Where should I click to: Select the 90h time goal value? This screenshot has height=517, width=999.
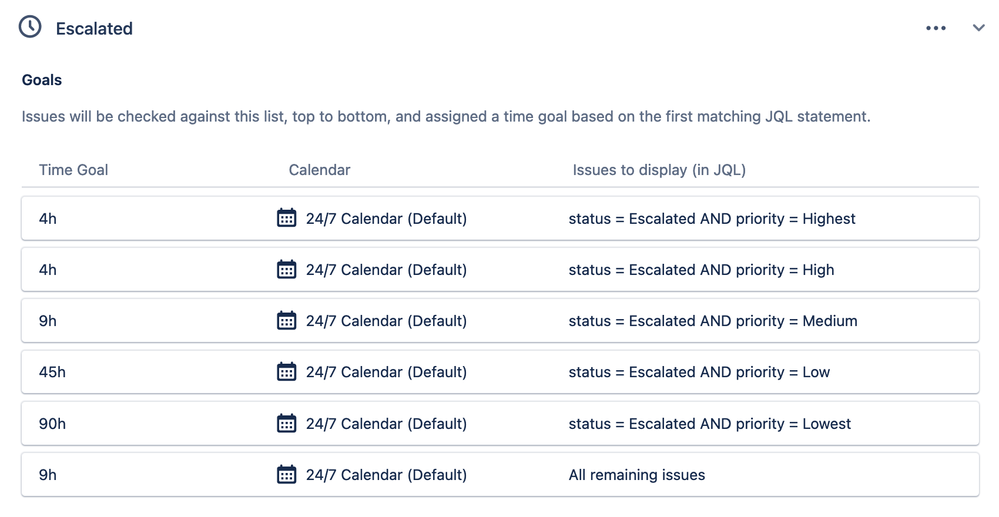pos(52,424)
